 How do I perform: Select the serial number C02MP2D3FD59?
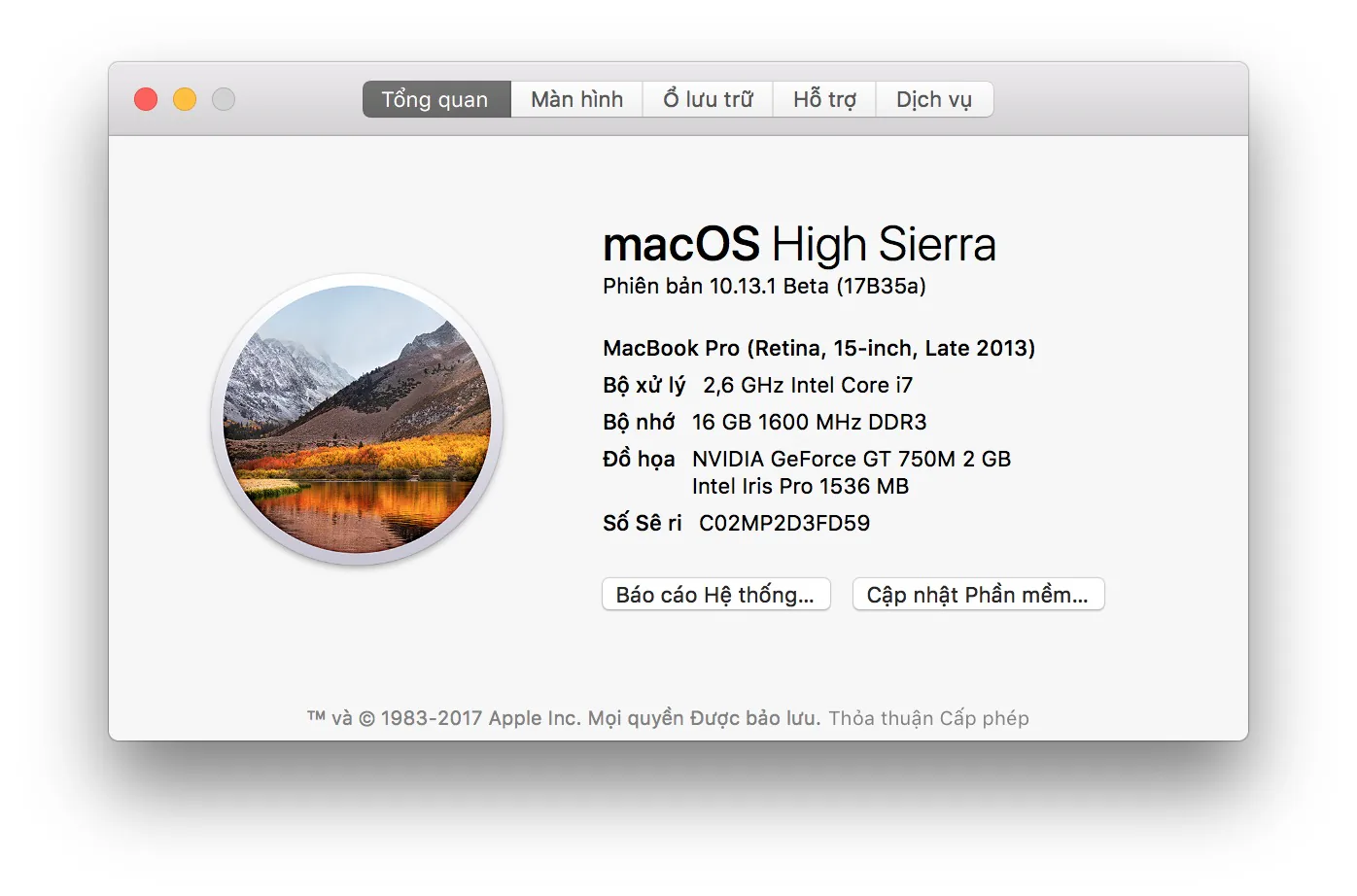click(784, 523)
